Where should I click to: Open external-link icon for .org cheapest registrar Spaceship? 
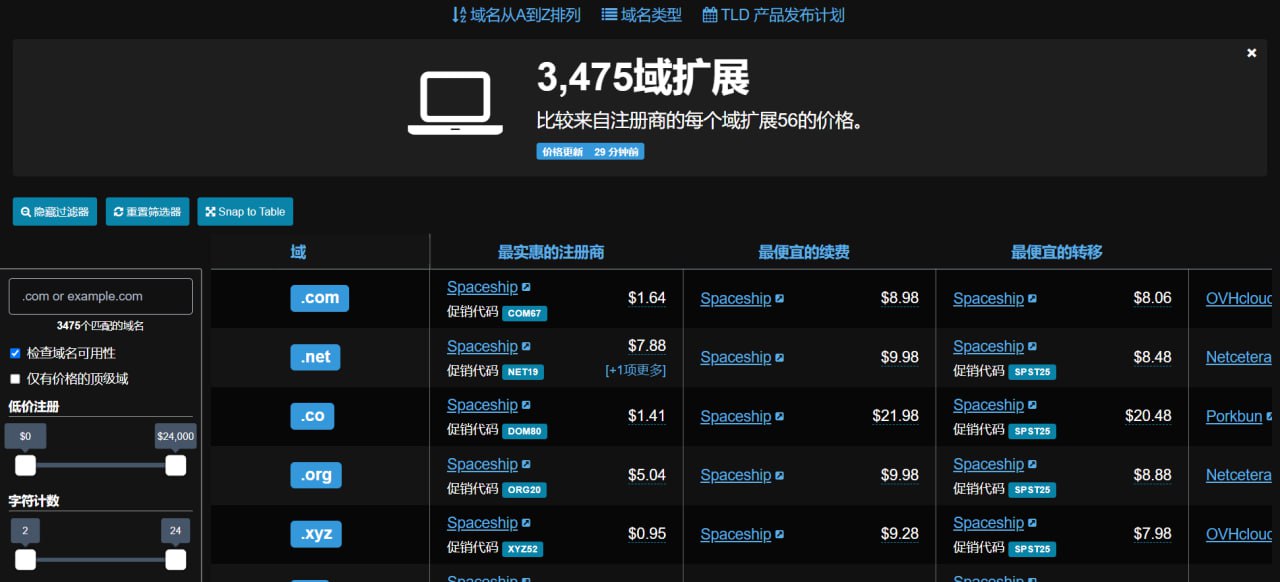(526, 465)
